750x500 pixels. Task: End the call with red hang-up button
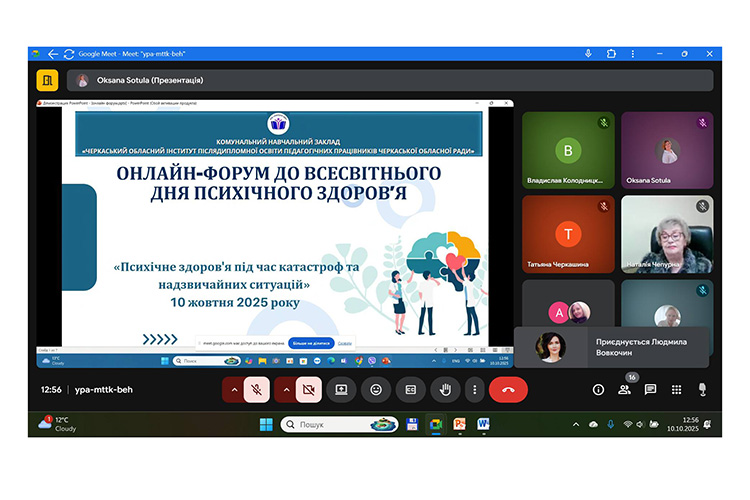point(508,389)
